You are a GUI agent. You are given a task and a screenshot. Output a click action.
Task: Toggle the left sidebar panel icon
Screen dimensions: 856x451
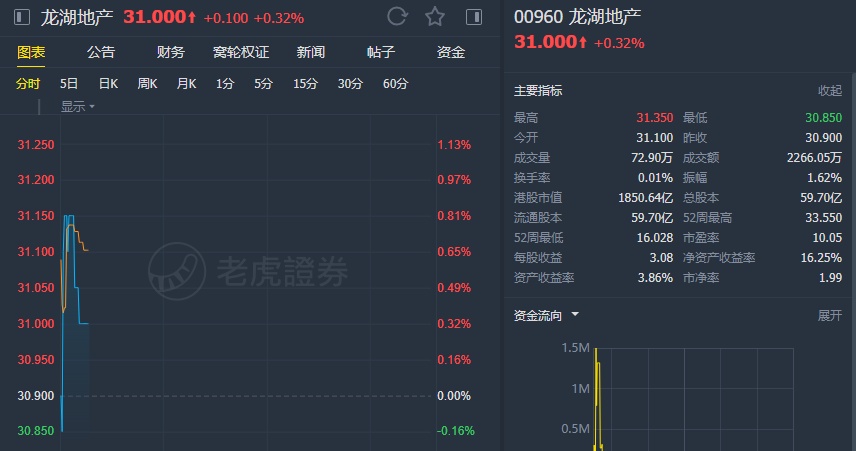(x=22, y=17)
